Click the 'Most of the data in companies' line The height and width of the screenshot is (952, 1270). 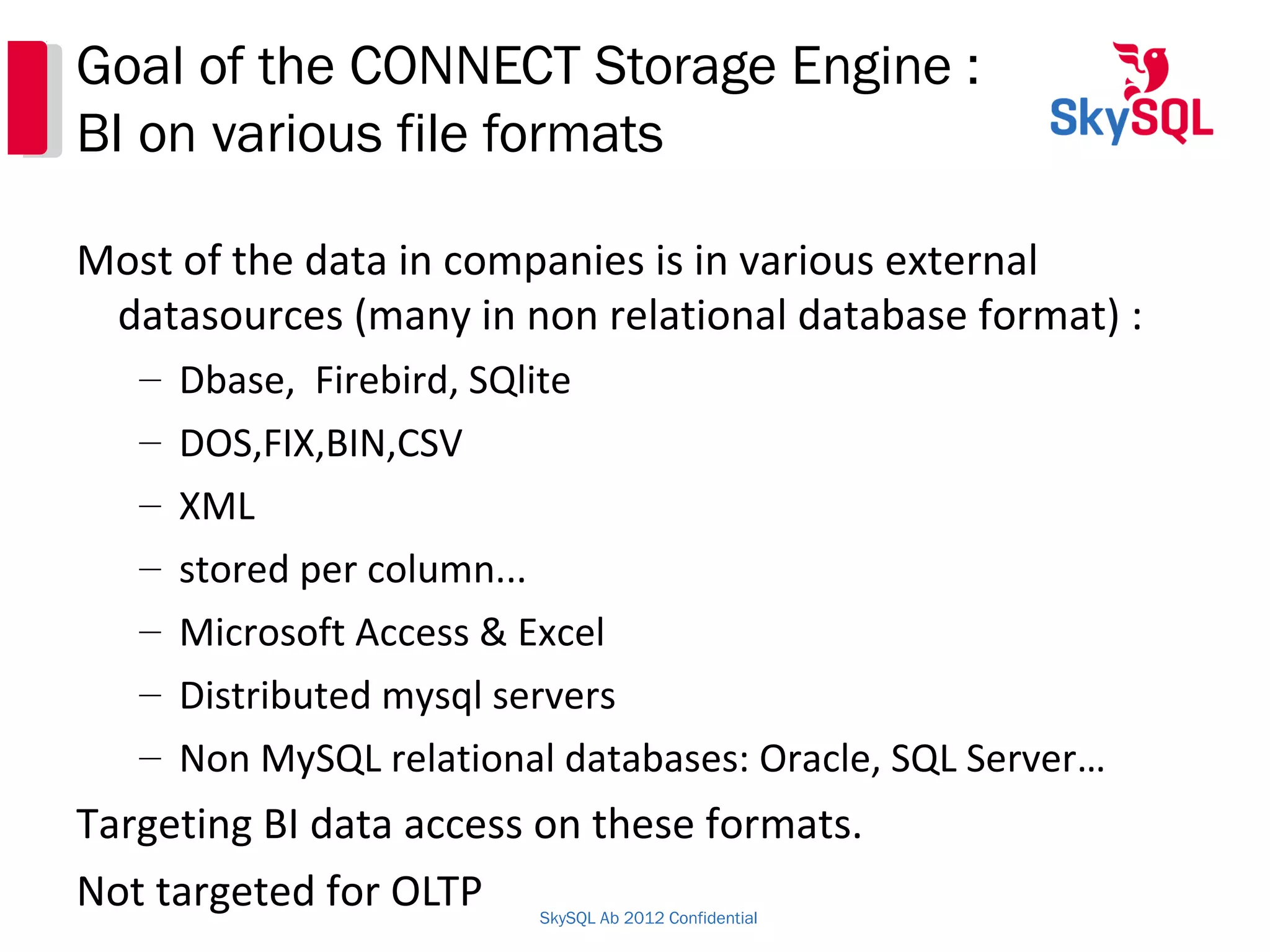click(556, 260)
